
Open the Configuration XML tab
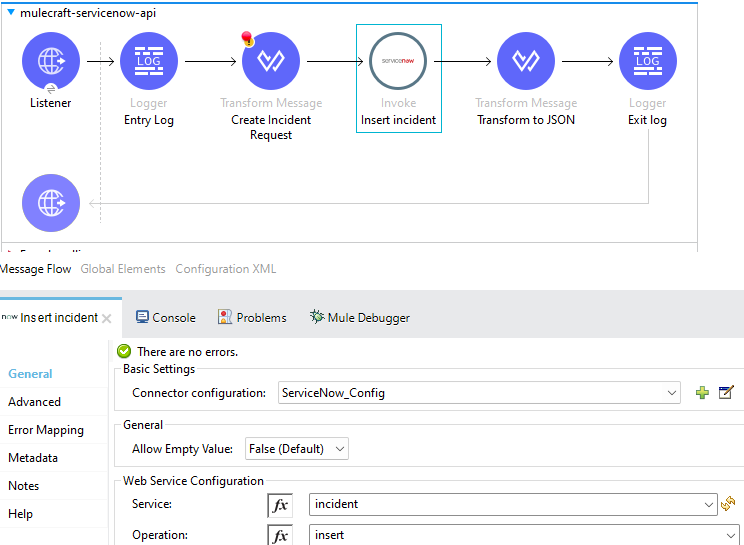pos(225,269)
